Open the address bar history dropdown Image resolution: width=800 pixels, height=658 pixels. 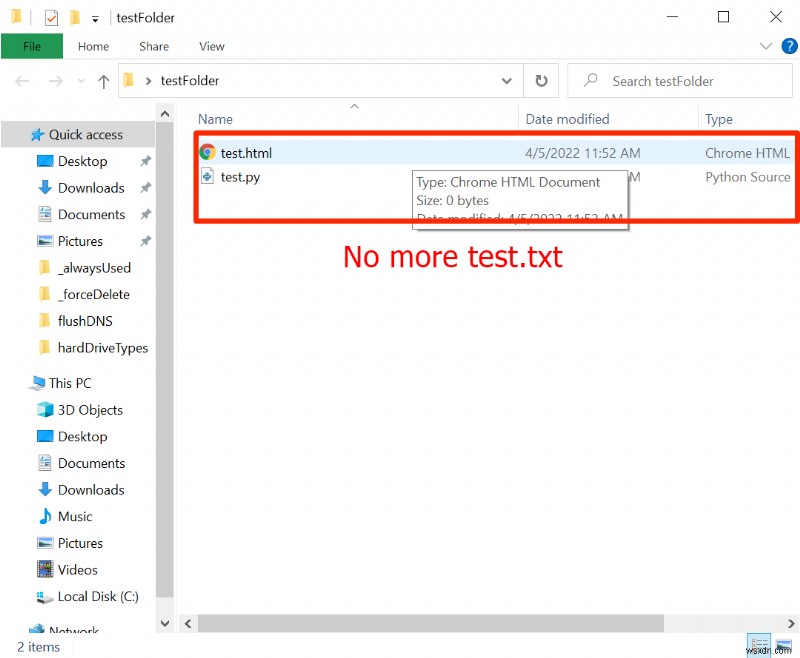[x=507, y=81]
